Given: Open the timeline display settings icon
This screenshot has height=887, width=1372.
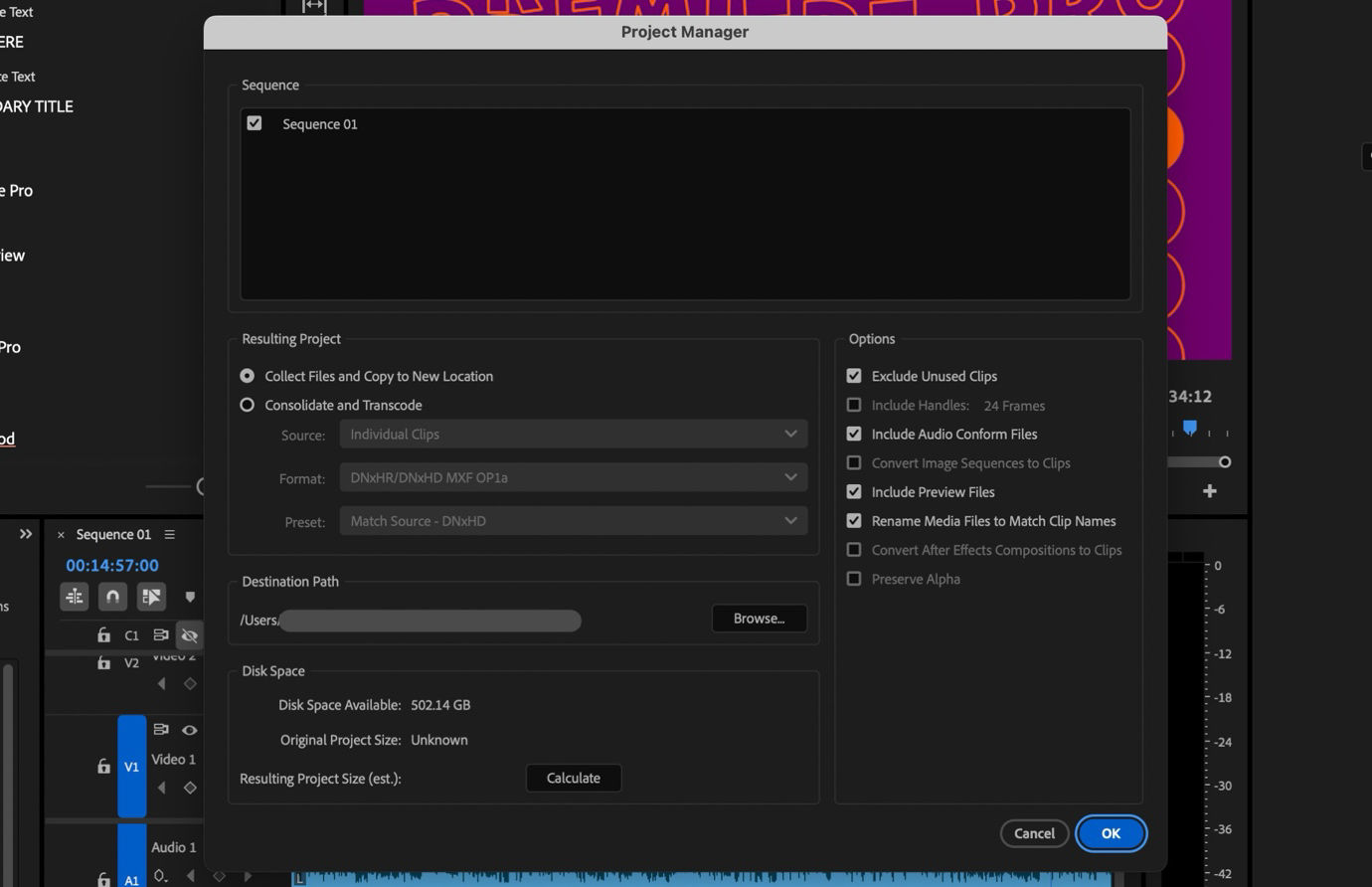Looking at the screenshot, I should [75, 597].
